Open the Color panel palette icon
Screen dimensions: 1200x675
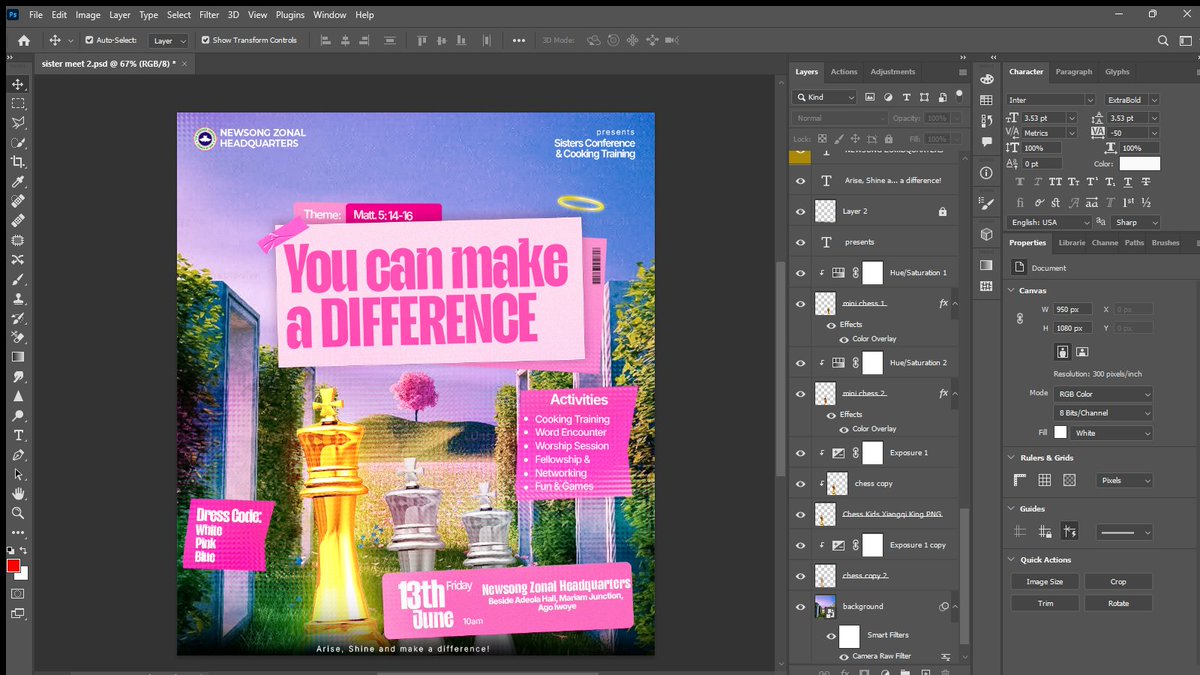987,79
